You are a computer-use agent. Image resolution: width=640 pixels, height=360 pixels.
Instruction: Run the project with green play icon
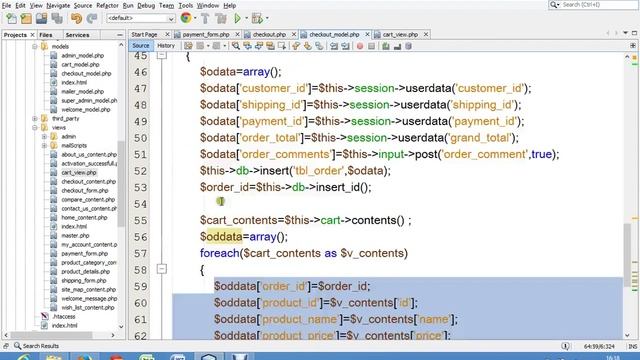click(x=237, y=18)
